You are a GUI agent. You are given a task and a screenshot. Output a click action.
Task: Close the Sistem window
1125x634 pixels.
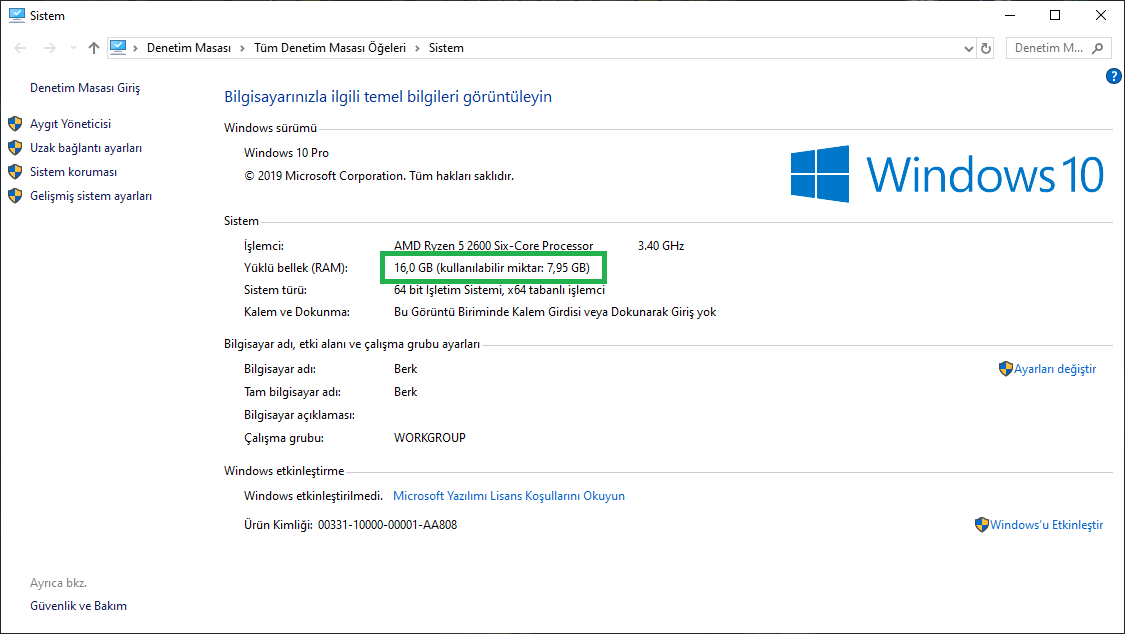click(x=1101, y=15)
